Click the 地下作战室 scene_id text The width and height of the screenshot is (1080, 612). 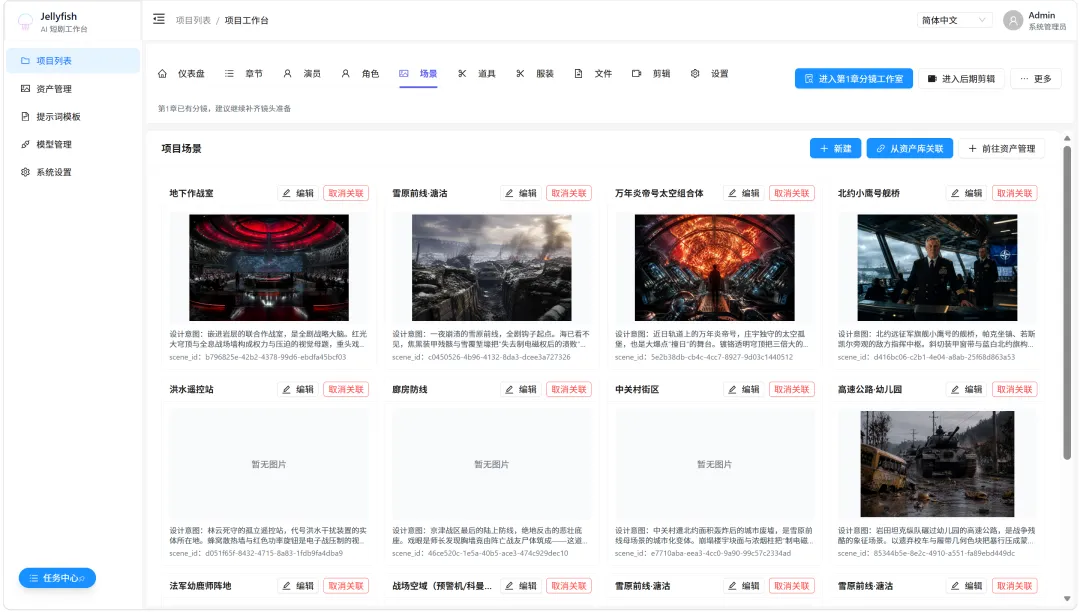point(258,357)
